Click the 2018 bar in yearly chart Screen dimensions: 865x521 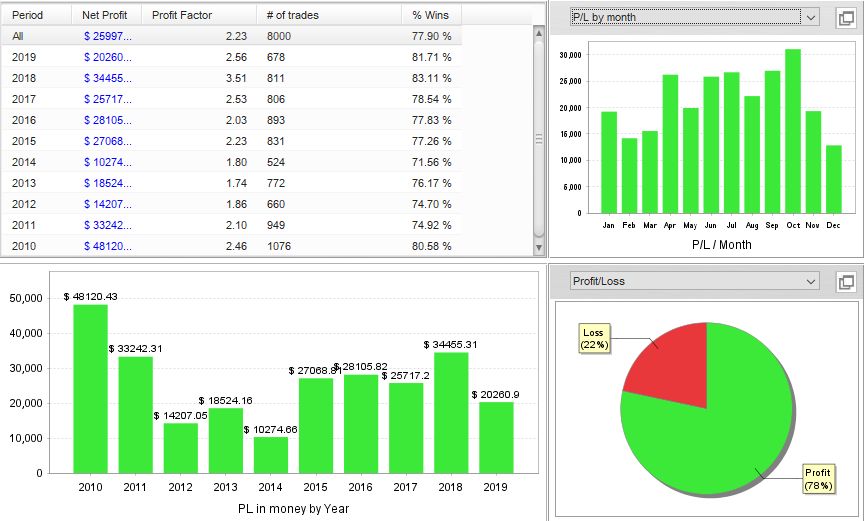click(x=451, y=413)
